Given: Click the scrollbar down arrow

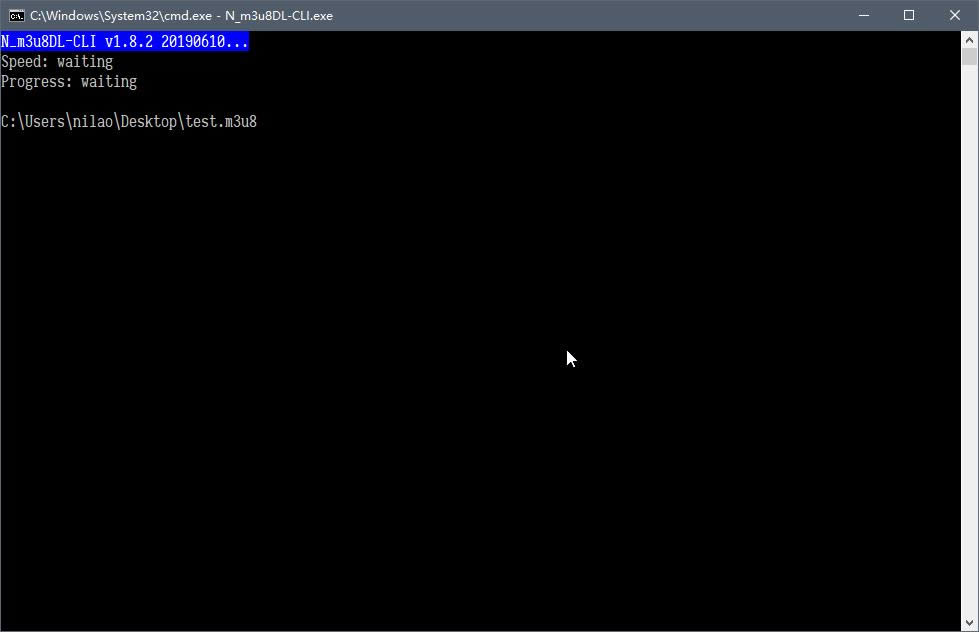Looking at the screenshot, I should 969,623.
